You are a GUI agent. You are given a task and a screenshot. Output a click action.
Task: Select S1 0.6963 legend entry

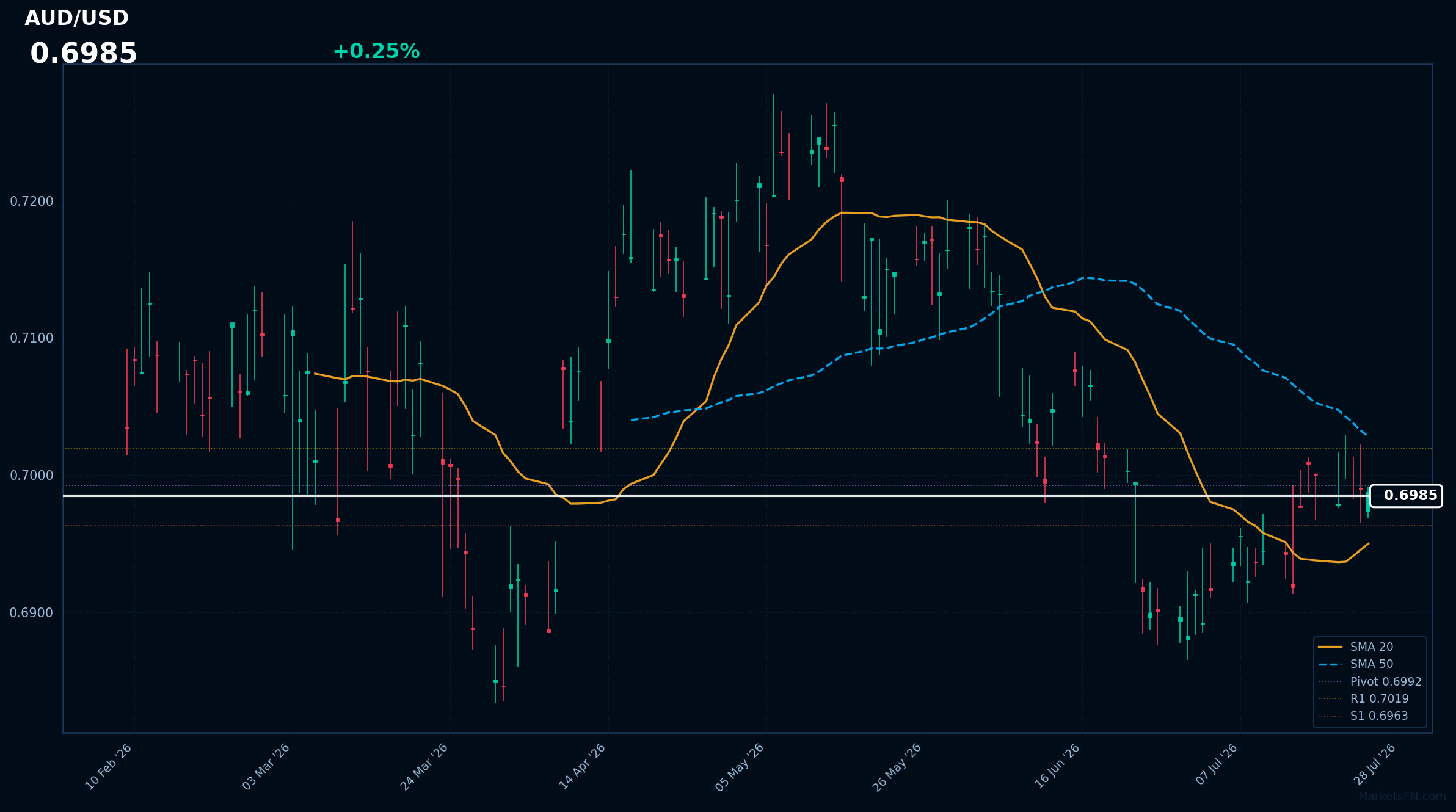coord(1363,716)
